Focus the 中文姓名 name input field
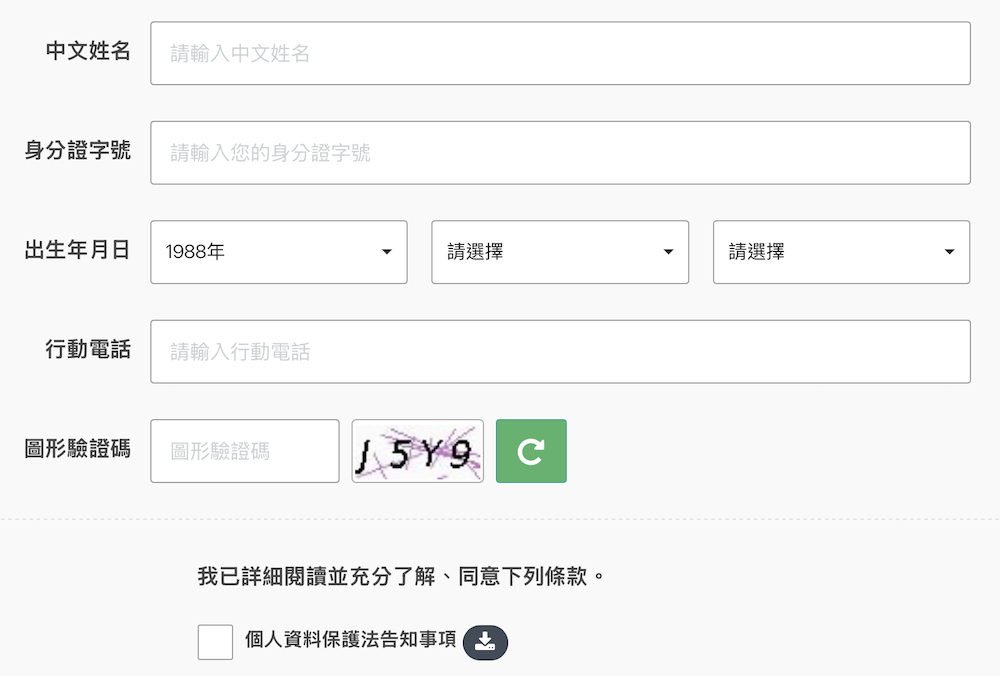 (560, 53)
